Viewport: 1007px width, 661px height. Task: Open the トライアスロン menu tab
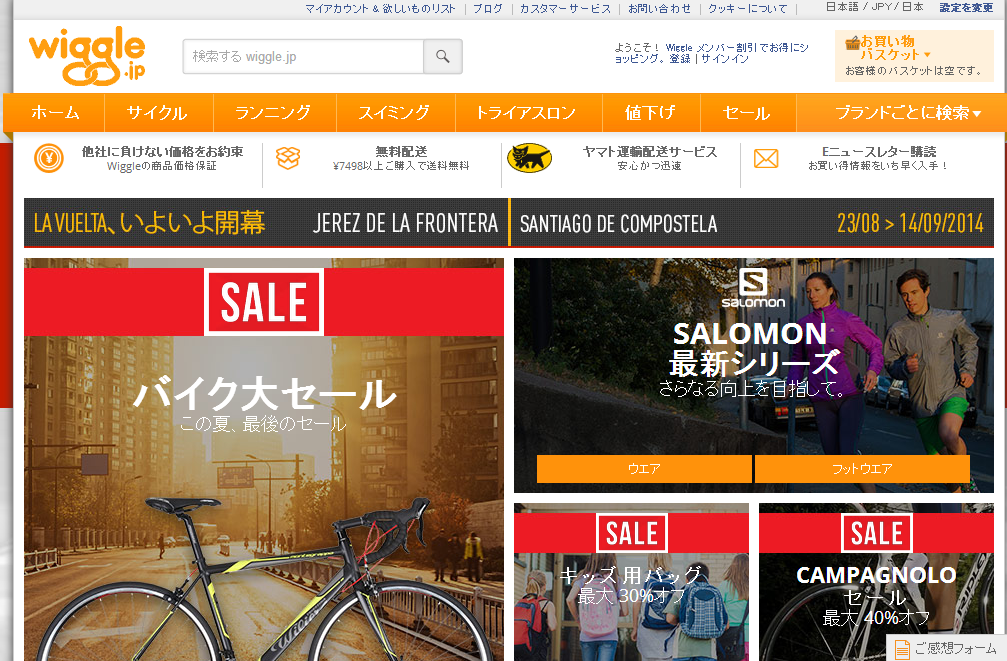526,113
